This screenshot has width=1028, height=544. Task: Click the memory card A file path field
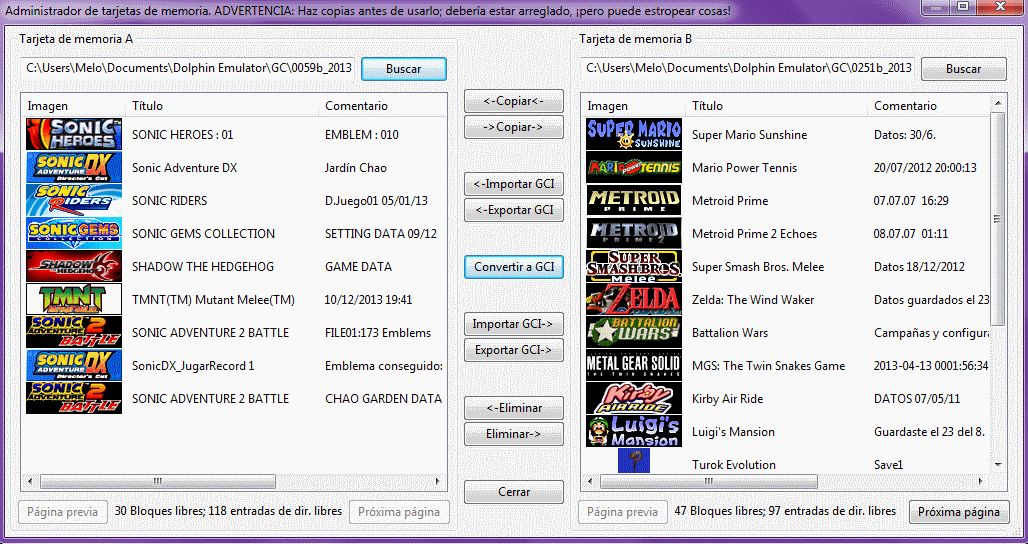tap(188, 68)
